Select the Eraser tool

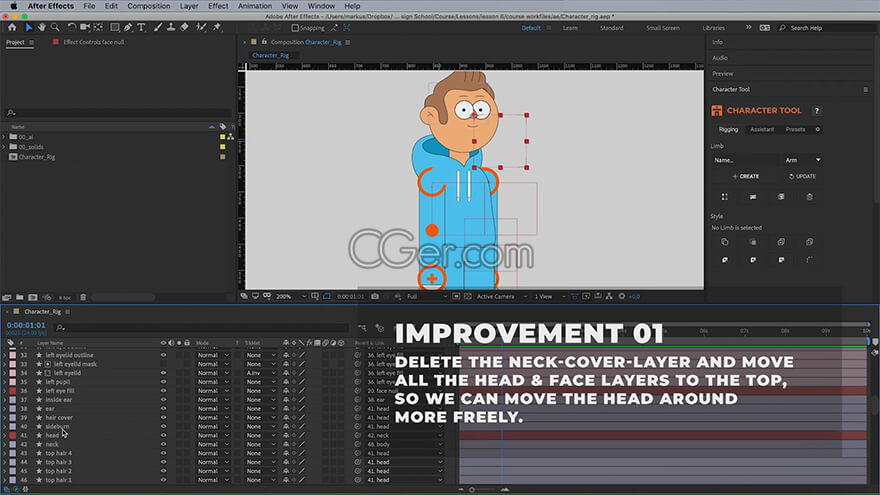pyautogui.click(x=184, y=27)
